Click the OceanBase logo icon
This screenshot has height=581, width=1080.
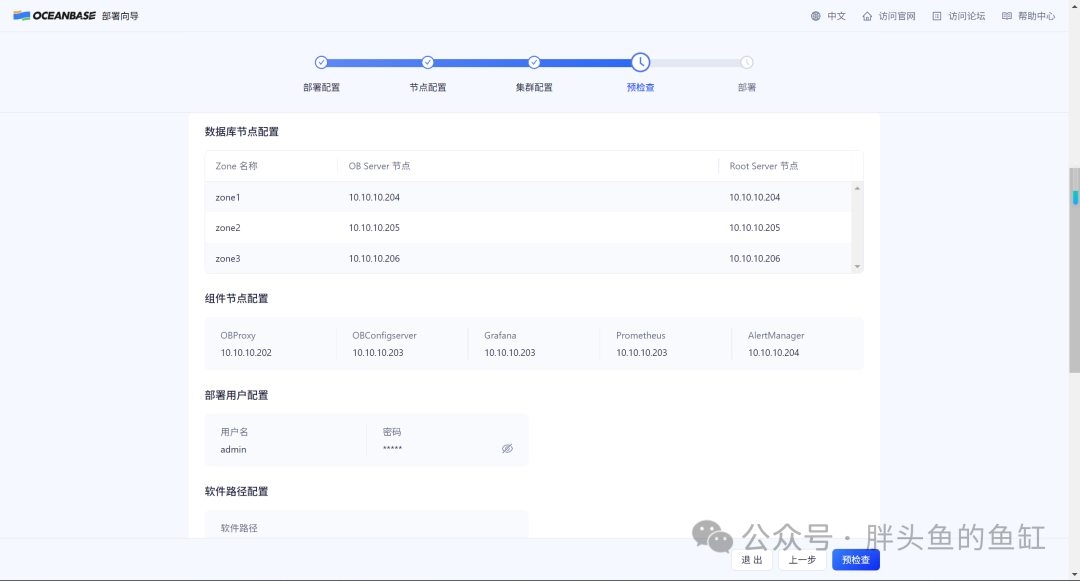21,15
